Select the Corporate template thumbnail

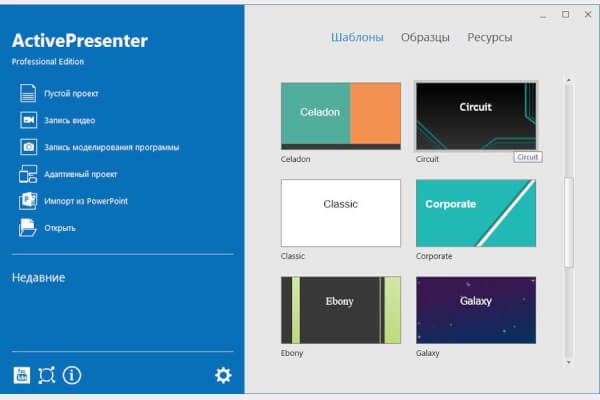coord(476,213)
